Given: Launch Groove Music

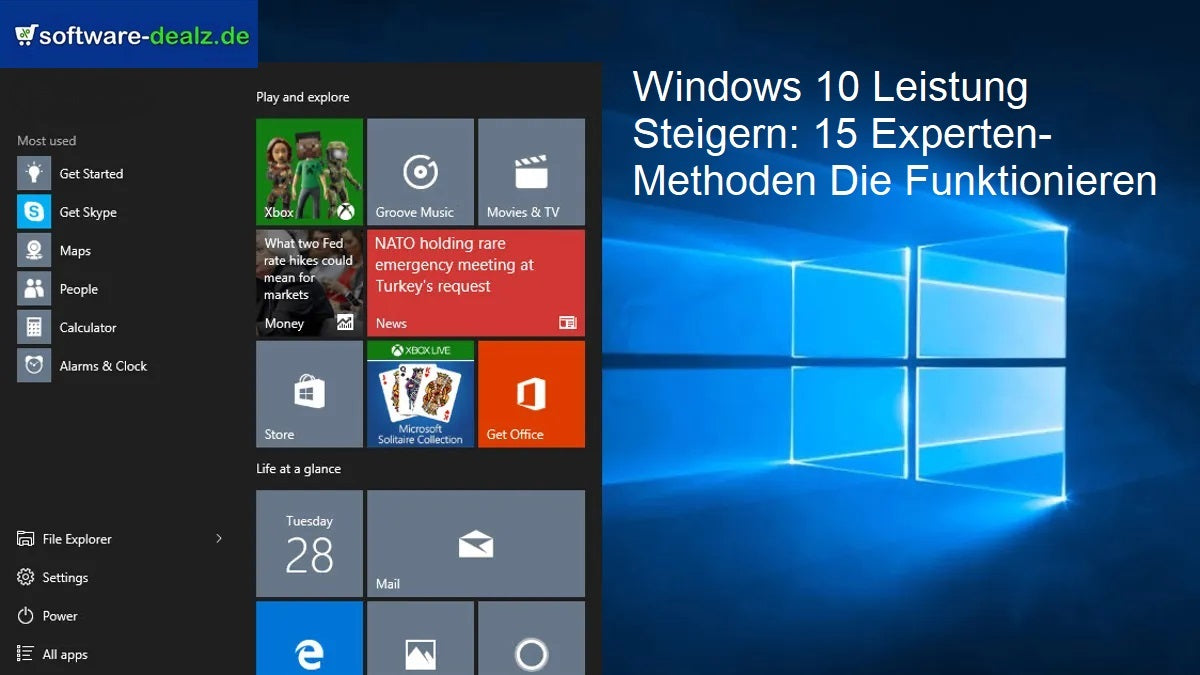Looking at the screenshot, I should (x=420, y=170).
